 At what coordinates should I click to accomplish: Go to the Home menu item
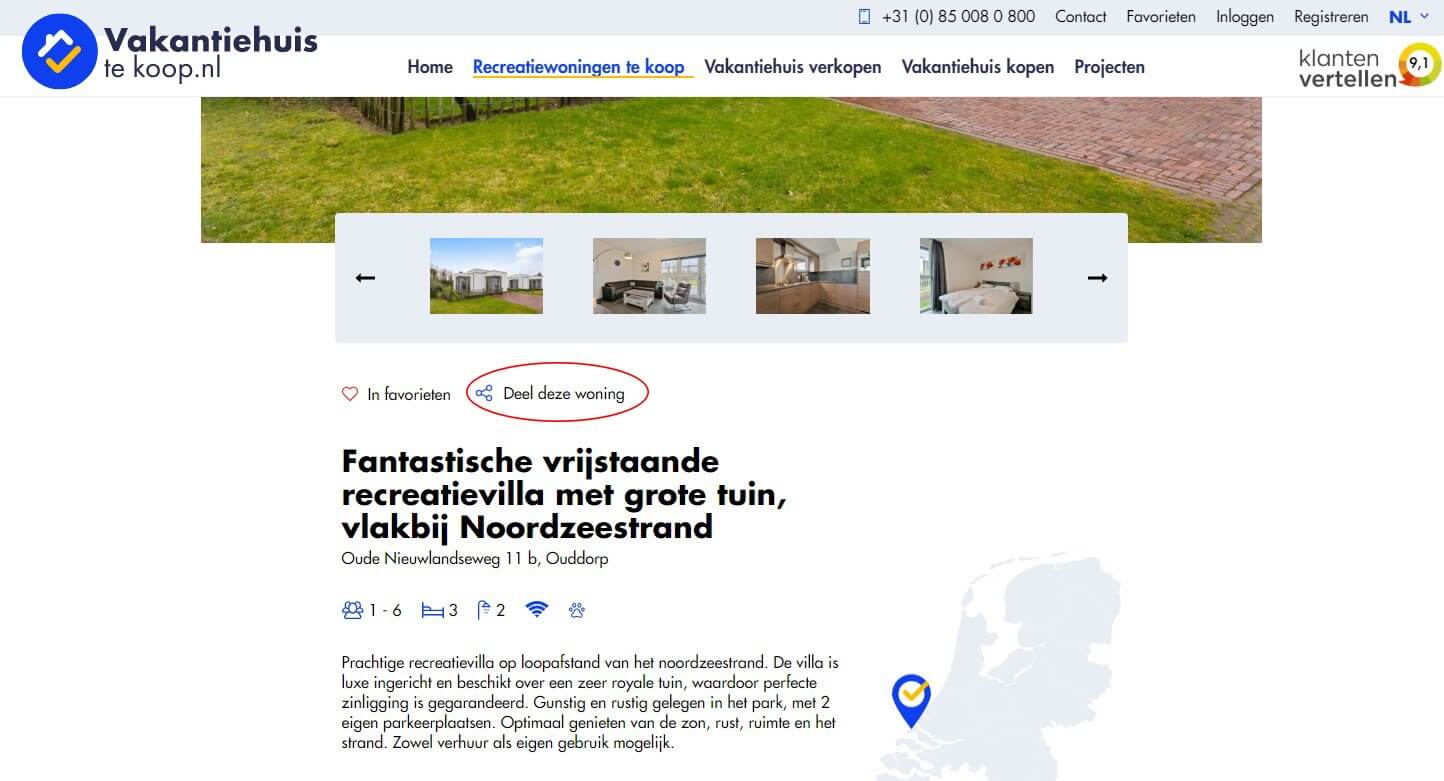click(430, 67)
